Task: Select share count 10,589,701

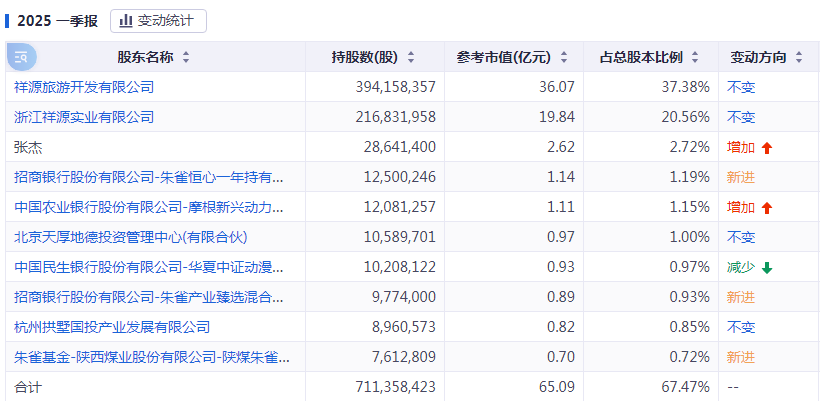Action: click(x=400, y=237)
